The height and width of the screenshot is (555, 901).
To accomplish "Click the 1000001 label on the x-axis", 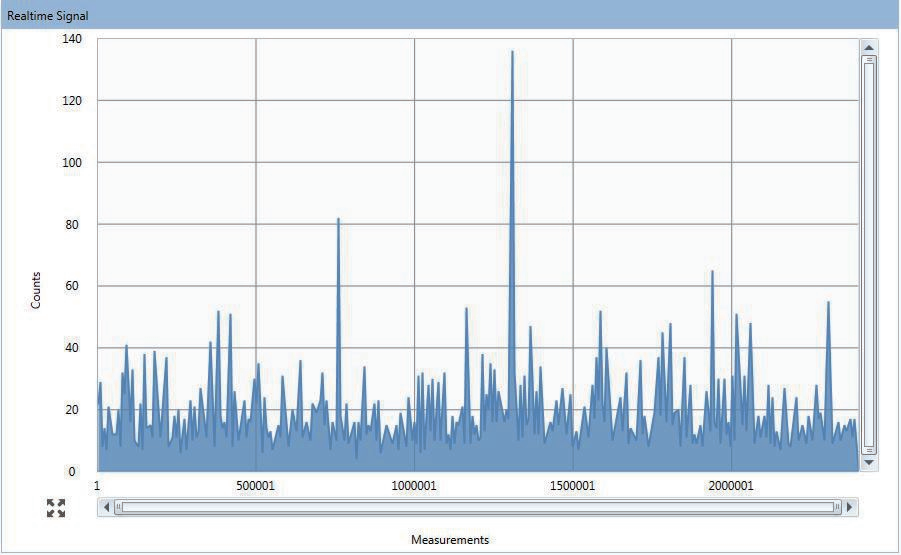I will [x=414, y=486].
